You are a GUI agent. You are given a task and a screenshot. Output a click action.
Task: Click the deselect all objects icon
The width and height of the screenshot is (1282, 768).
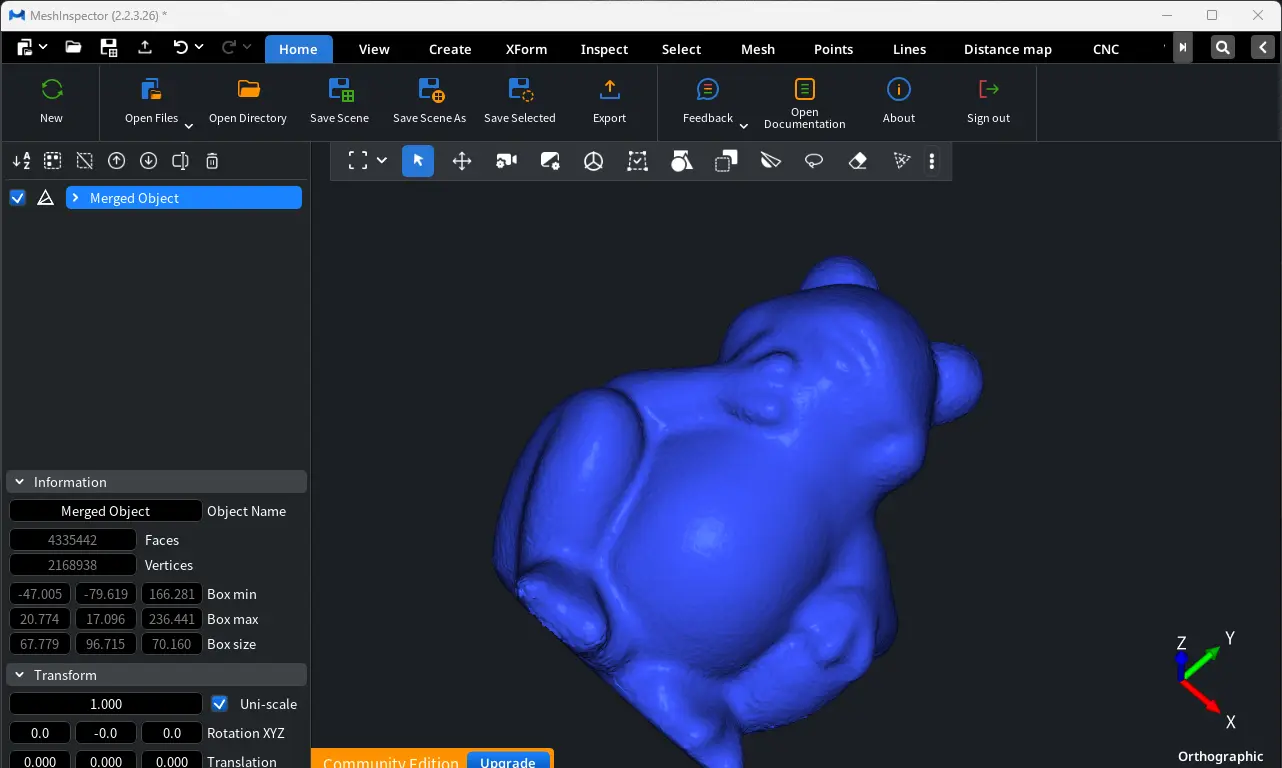click(x=85, y=161)
